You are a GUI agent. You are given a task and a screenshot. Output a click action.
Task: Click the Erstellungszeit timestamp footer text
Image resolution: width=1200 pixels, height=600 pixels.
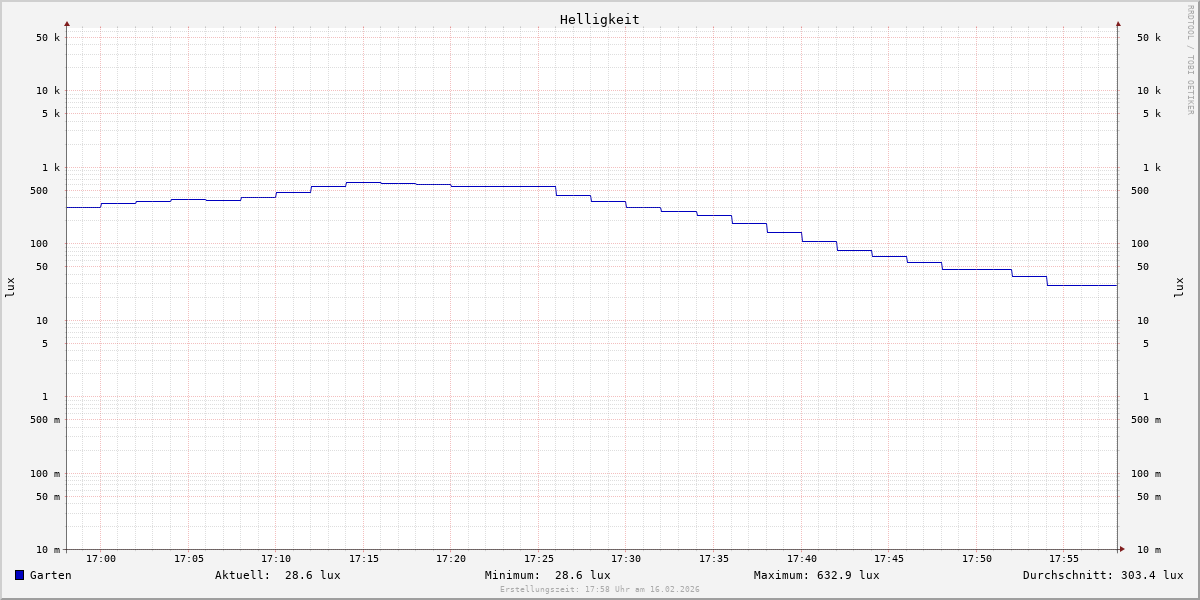tap(599, 590)
